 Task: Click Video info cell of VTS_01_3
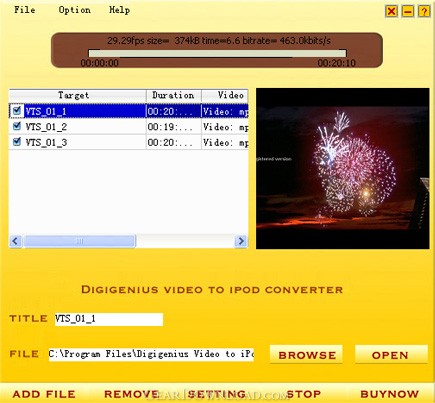tap(225, 143)
